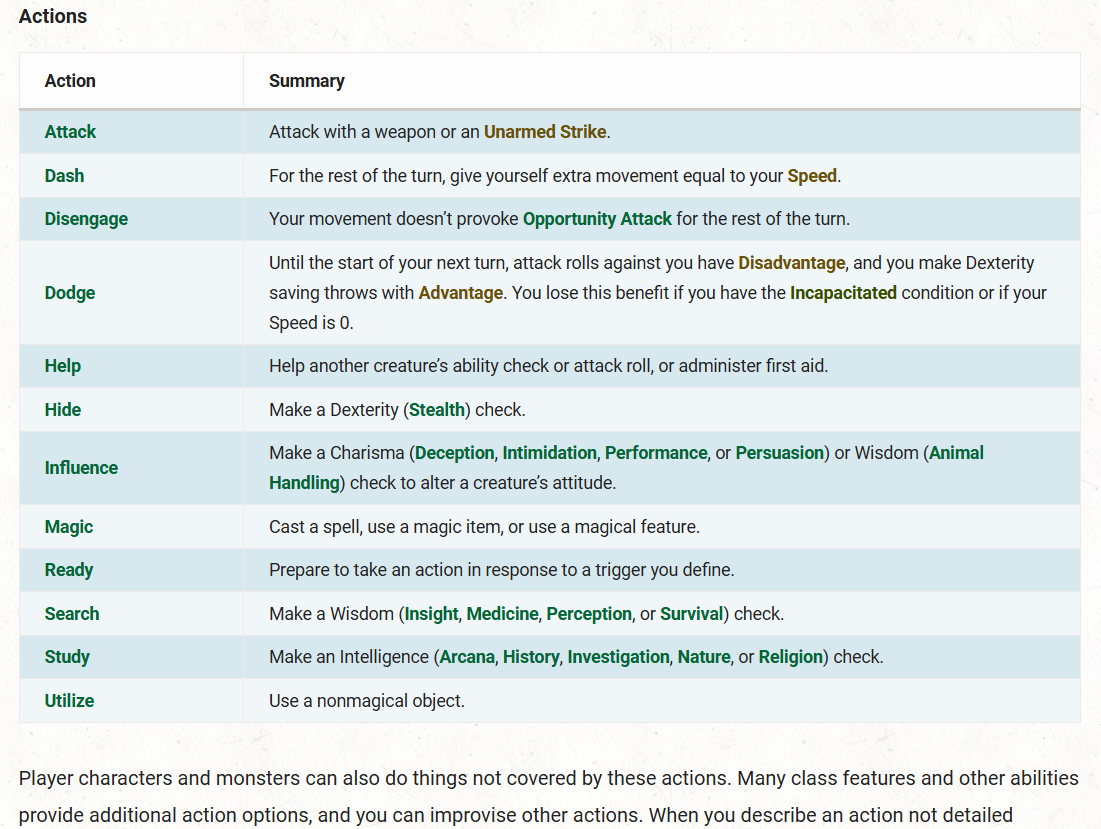Select the Influence action link
Screen dimensions: 1101x829
[81, 468]
